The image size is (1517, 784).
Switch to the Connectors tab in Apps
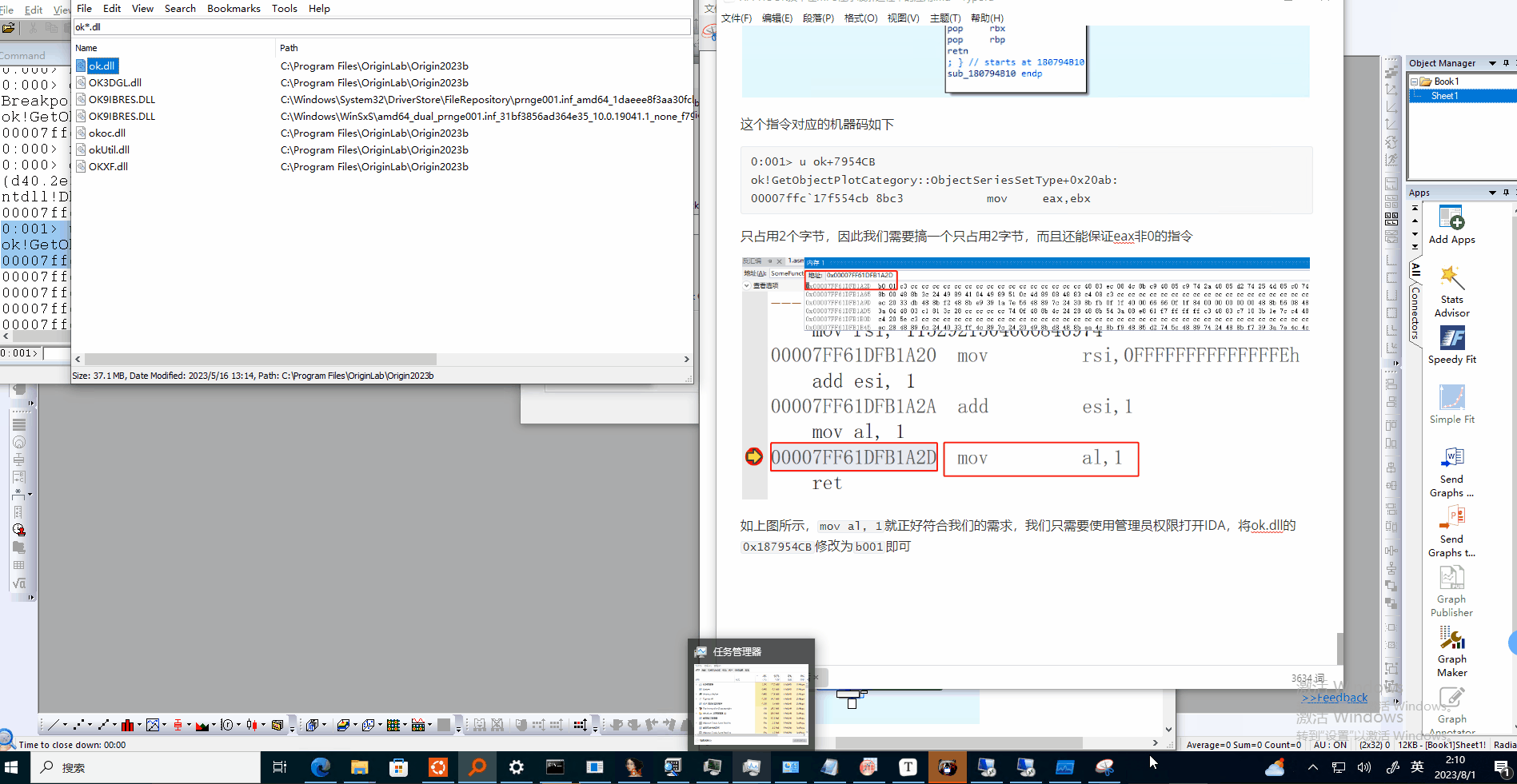click(1415, 313)
